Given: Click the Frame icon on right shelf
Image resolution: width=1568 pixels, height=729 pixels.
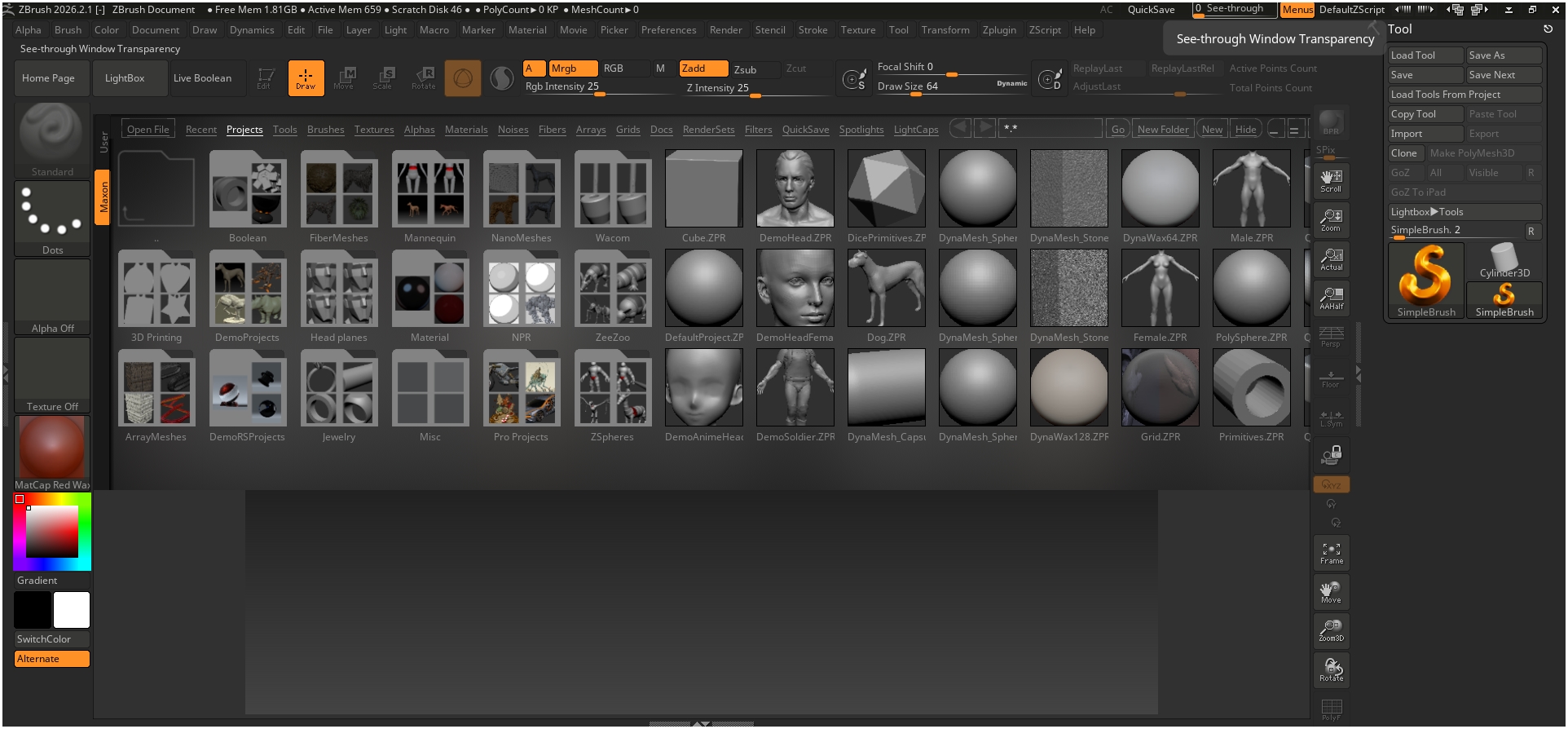Looking at the screenshot, I should 1331,553.
